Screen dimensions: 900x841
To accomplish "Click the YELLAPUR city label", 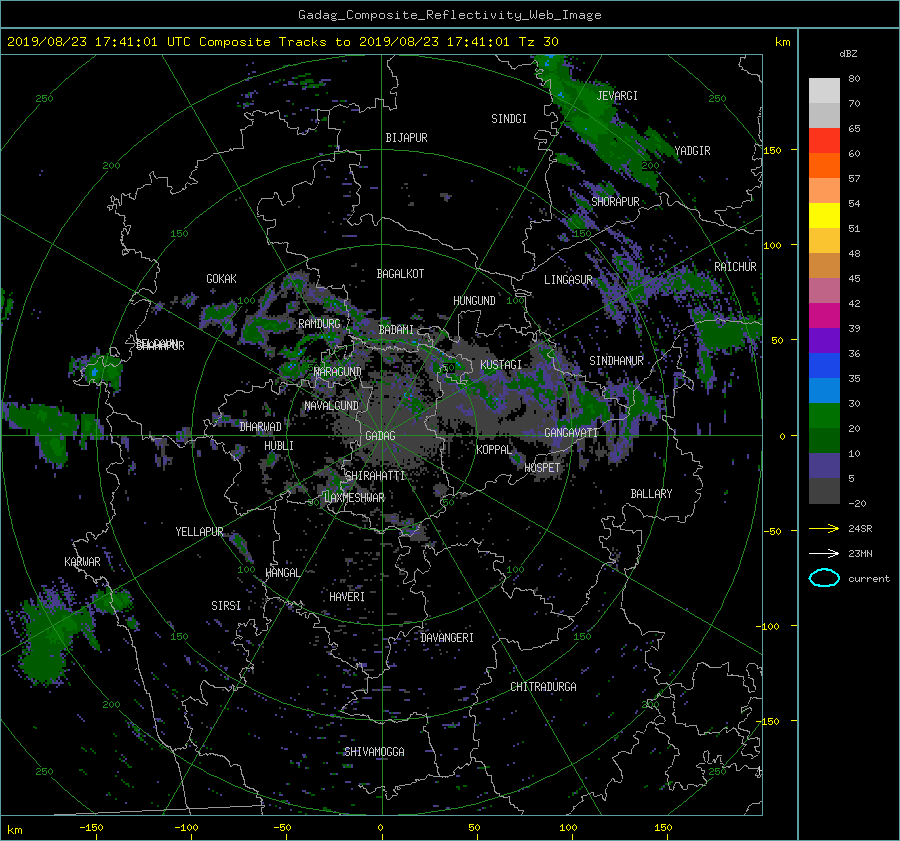I will point(199,532).
